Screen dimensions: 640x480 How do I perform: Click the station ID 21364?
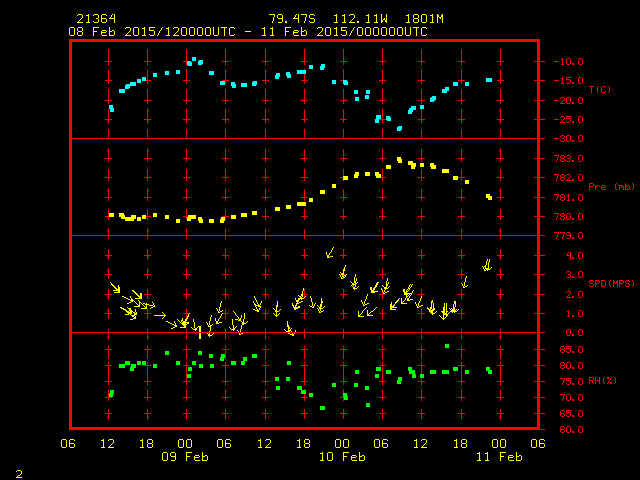click(x=96, y=19)
